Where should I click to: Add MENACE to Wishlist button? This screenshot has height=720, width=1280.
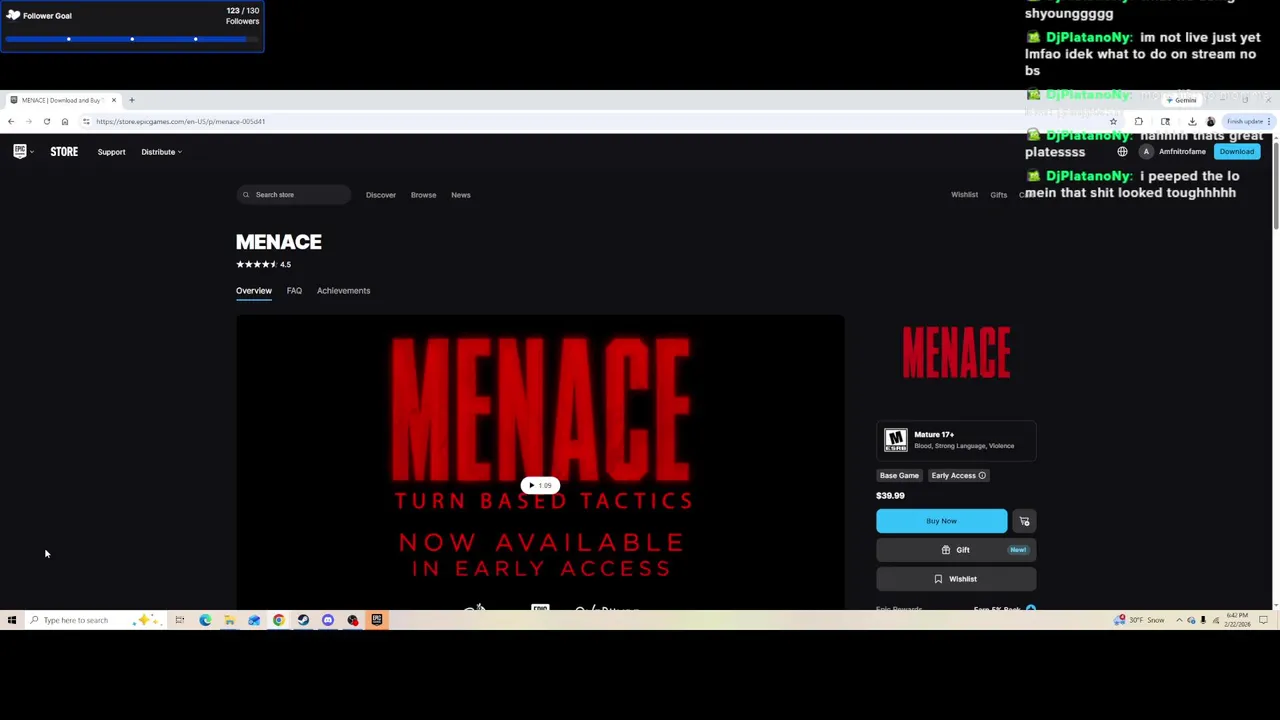pyautogui.click(x=956, y=579)
